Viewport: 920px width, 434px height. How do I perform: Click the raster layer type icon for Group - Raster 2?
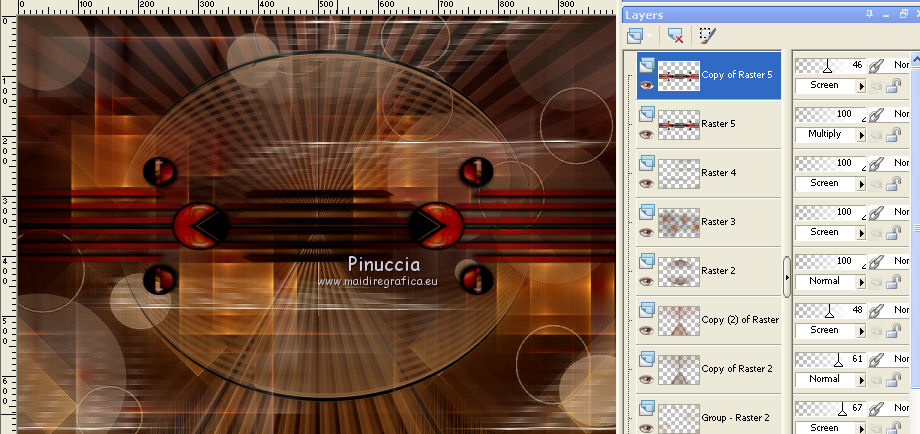pos(647,408)
